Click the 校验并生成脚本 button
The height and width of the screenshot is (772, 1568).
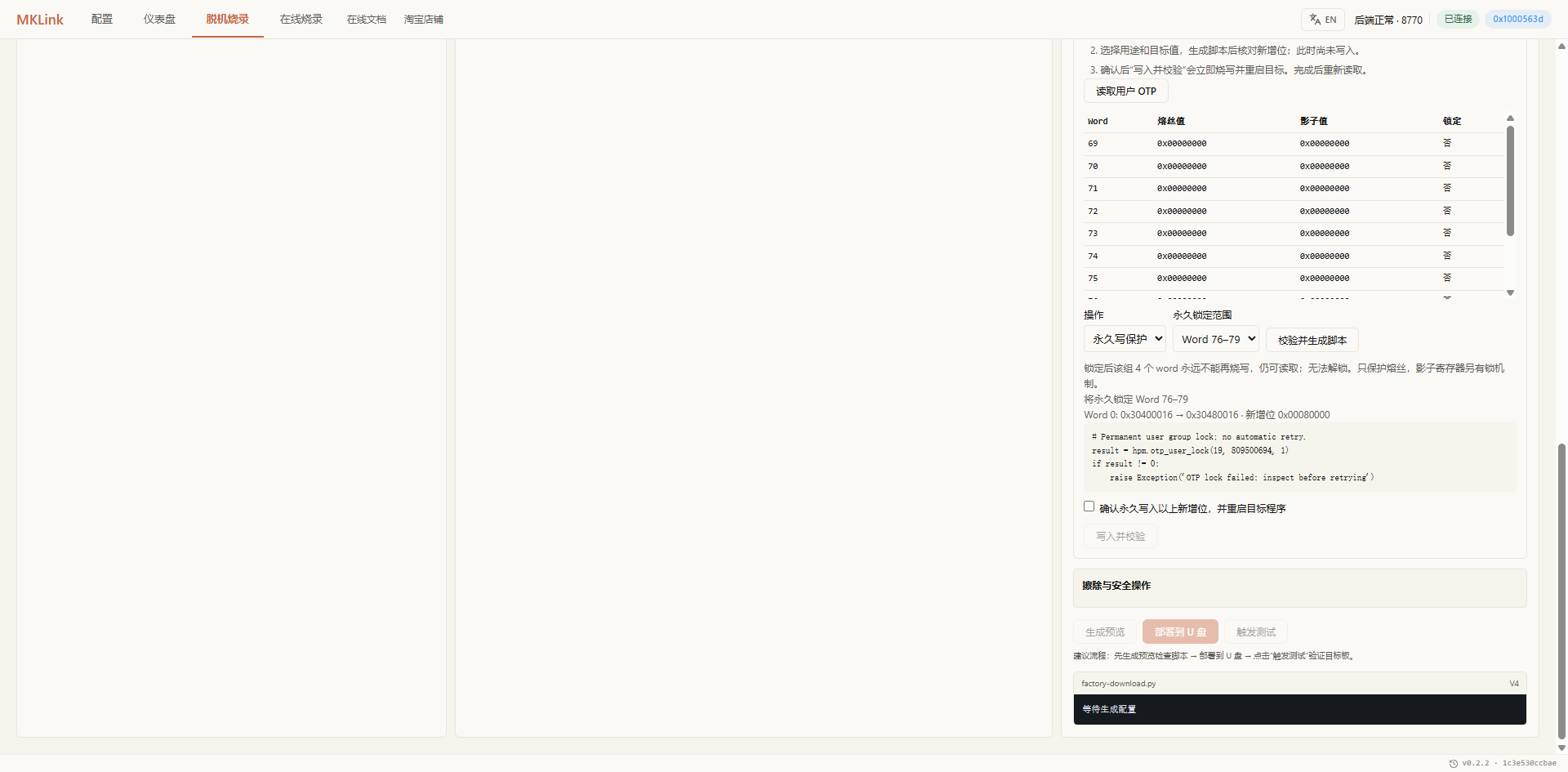(1312, 340)
